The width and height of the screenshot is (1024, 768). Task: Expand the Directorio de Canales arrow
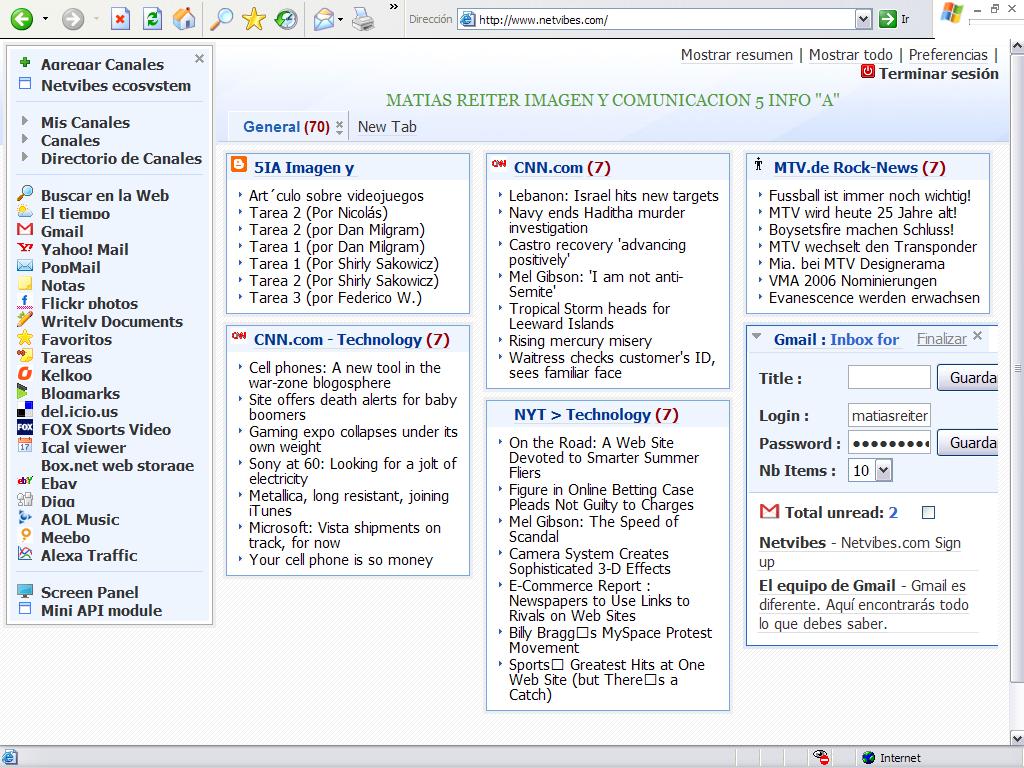coord(25,157)
